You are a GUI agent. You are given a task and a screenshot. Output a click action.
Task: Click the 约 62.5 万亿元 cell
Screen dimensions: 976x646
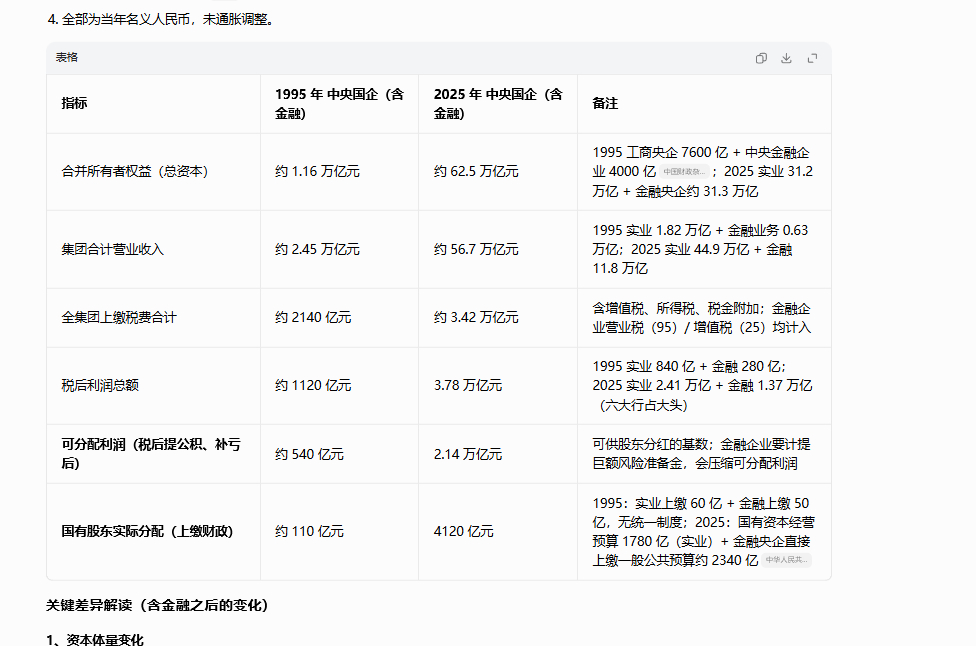tap(476, 171)
